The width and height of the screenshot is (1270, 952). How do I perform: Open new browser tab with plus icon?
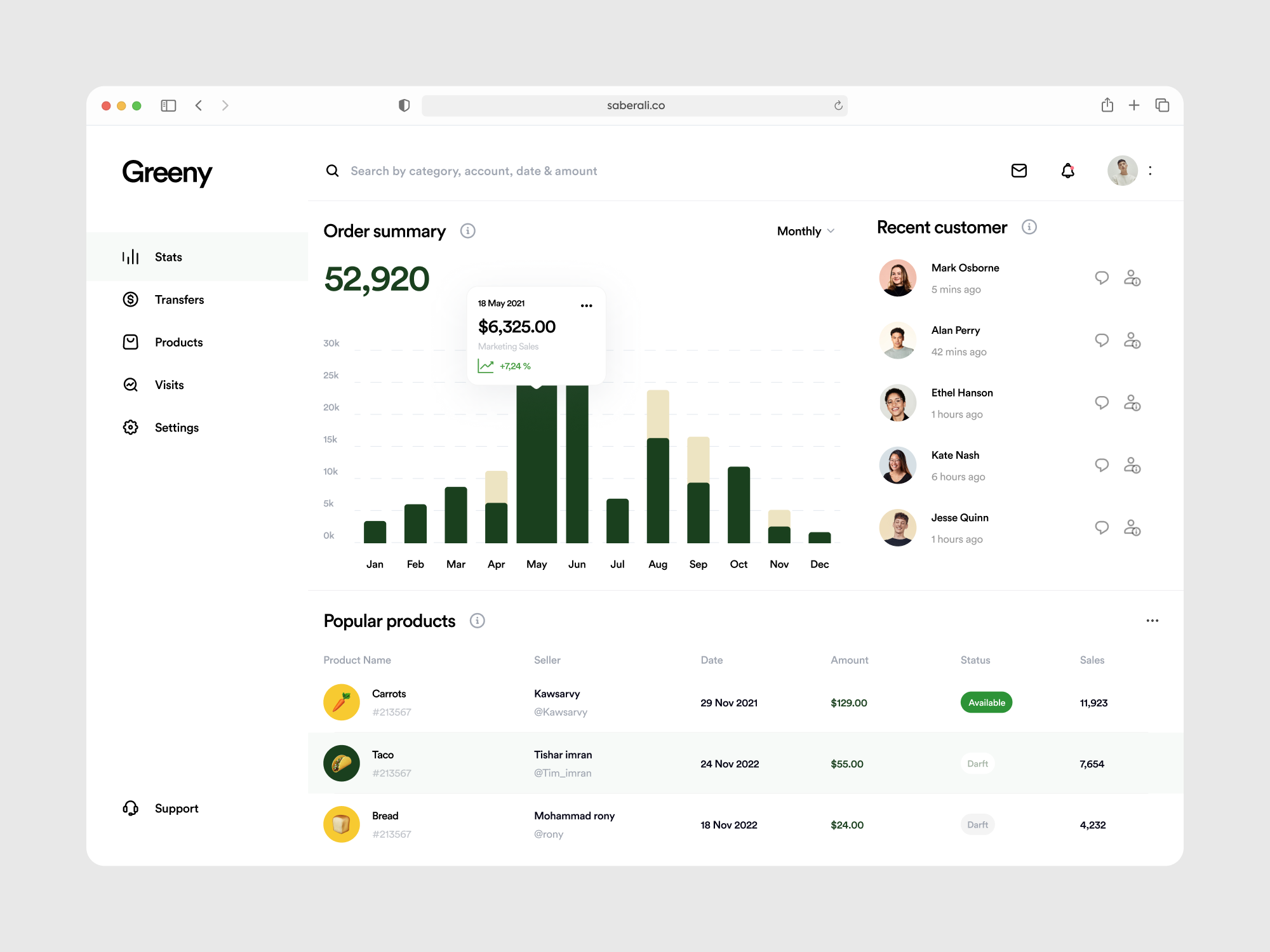pyautogui.click(x=1134, y=105)
